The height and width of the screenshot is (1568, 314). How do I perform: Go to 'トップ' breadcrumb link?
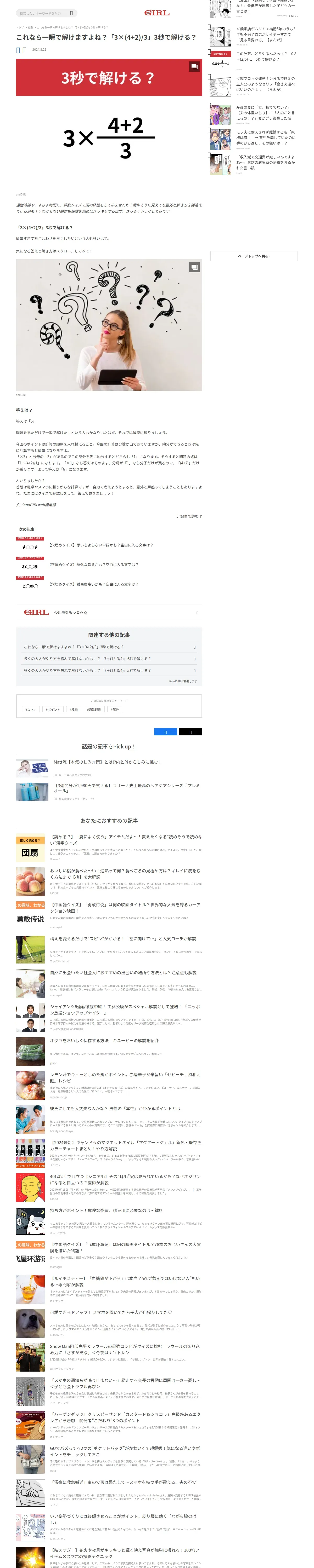point(20,27)
